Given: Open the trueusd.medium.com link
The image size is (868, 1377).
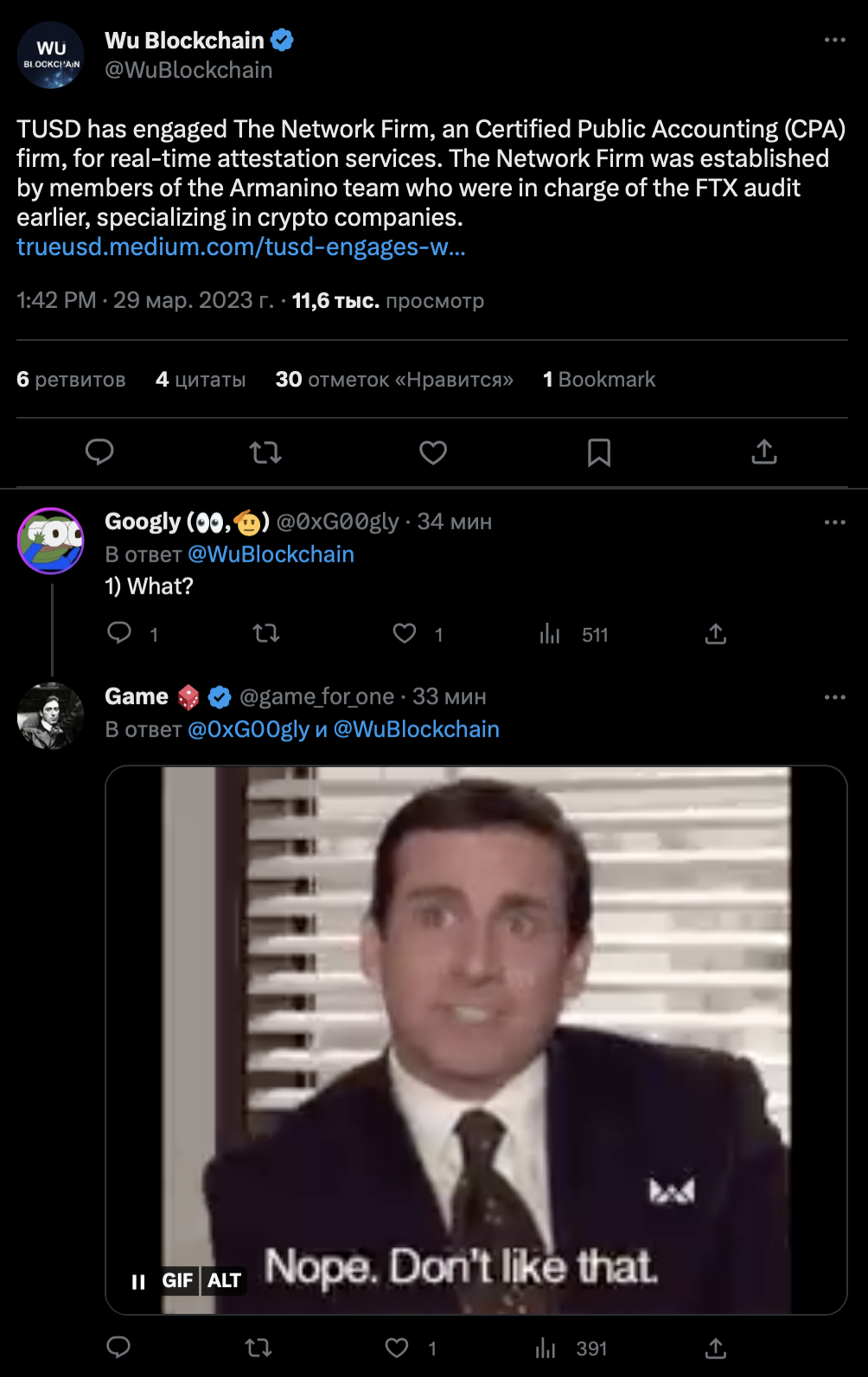Looking at the screenshot, I should (241, 247).
